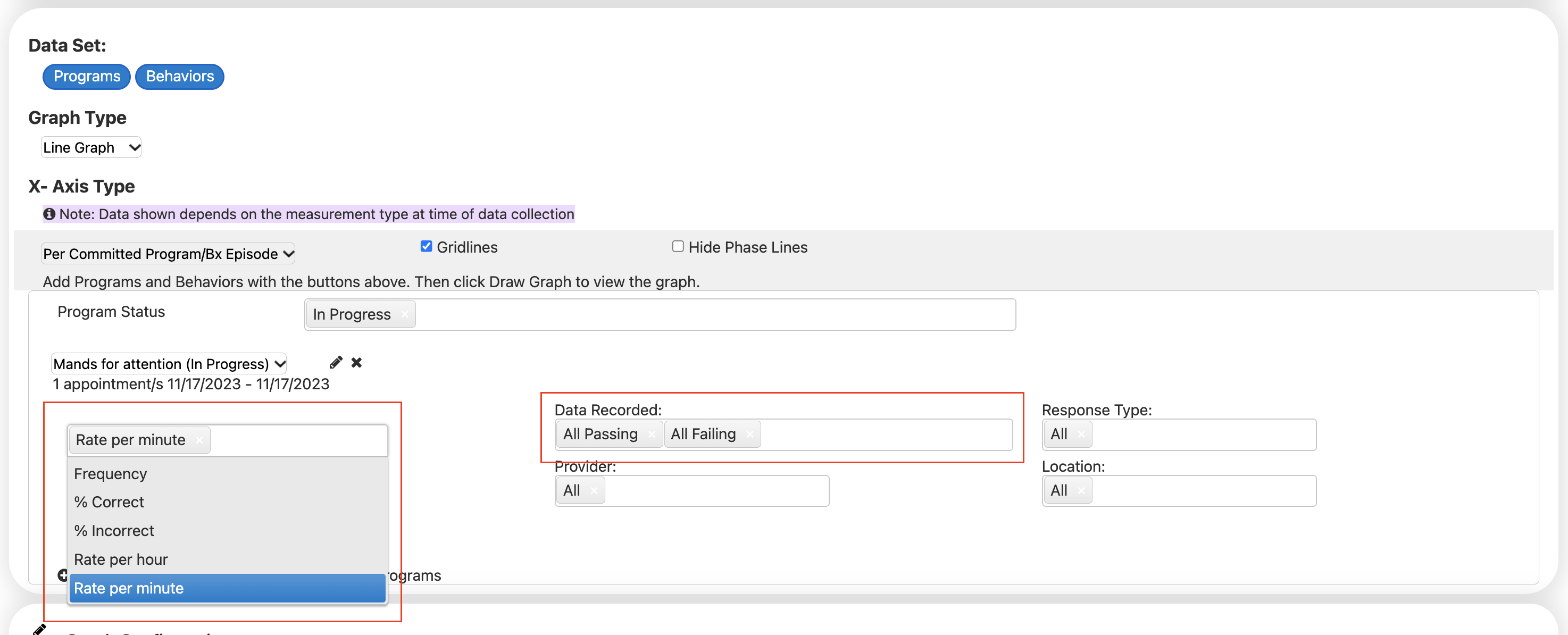
Task: Click the Behaviors data set button
Action: coord(180,76)
